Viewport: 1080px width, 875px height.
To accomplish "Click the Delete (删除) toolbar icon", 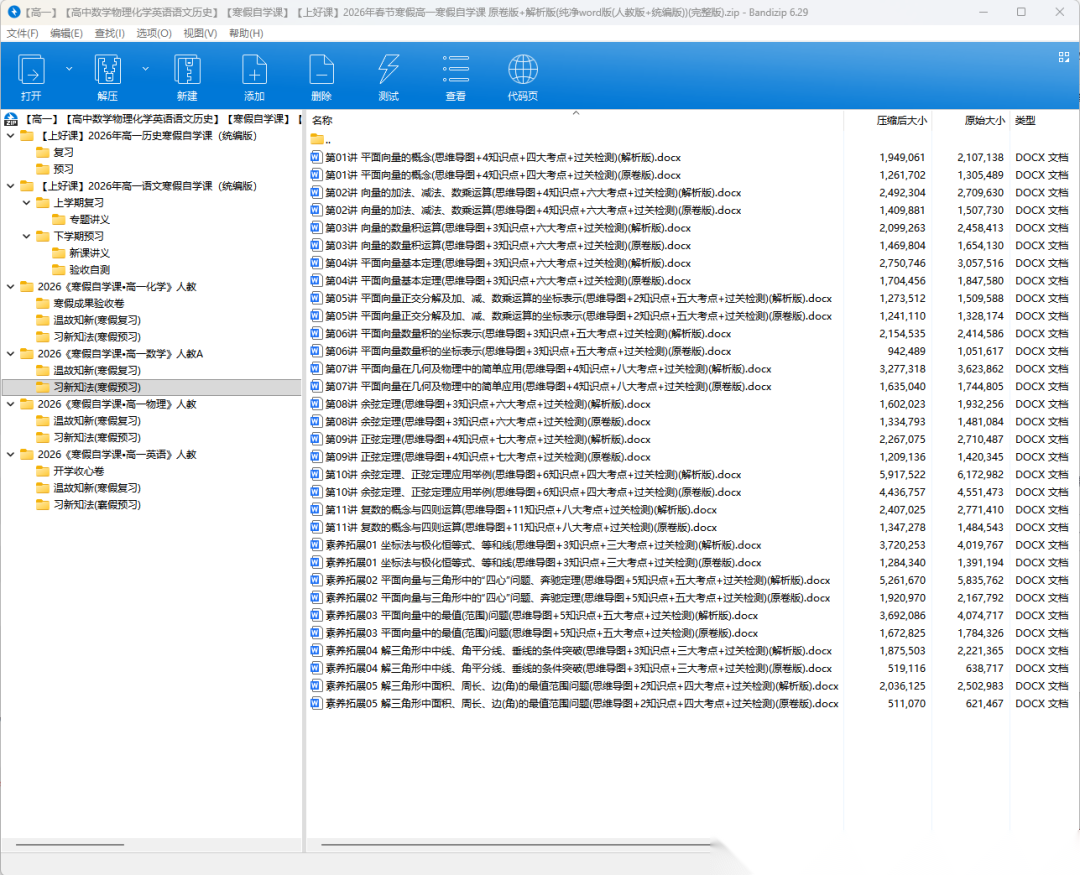I will 321,71.
